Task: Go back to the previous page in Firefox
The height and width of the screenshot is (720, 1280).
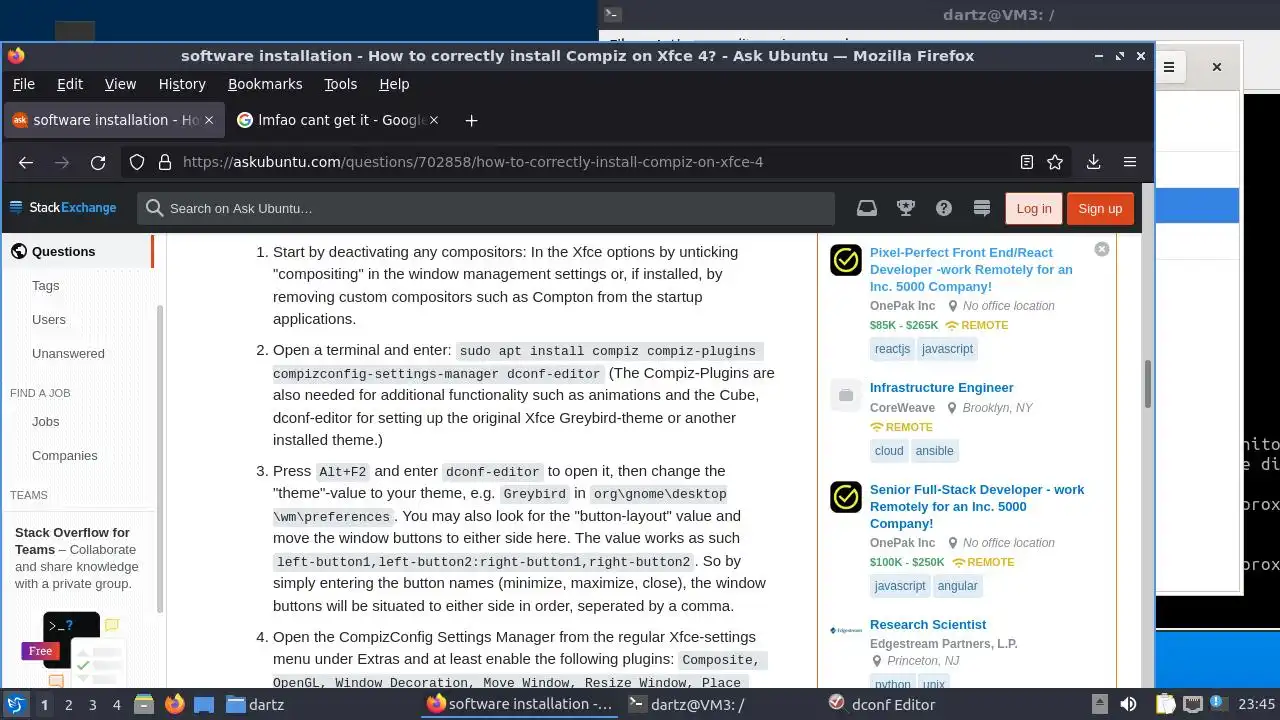Action: (x=26, y=162)
